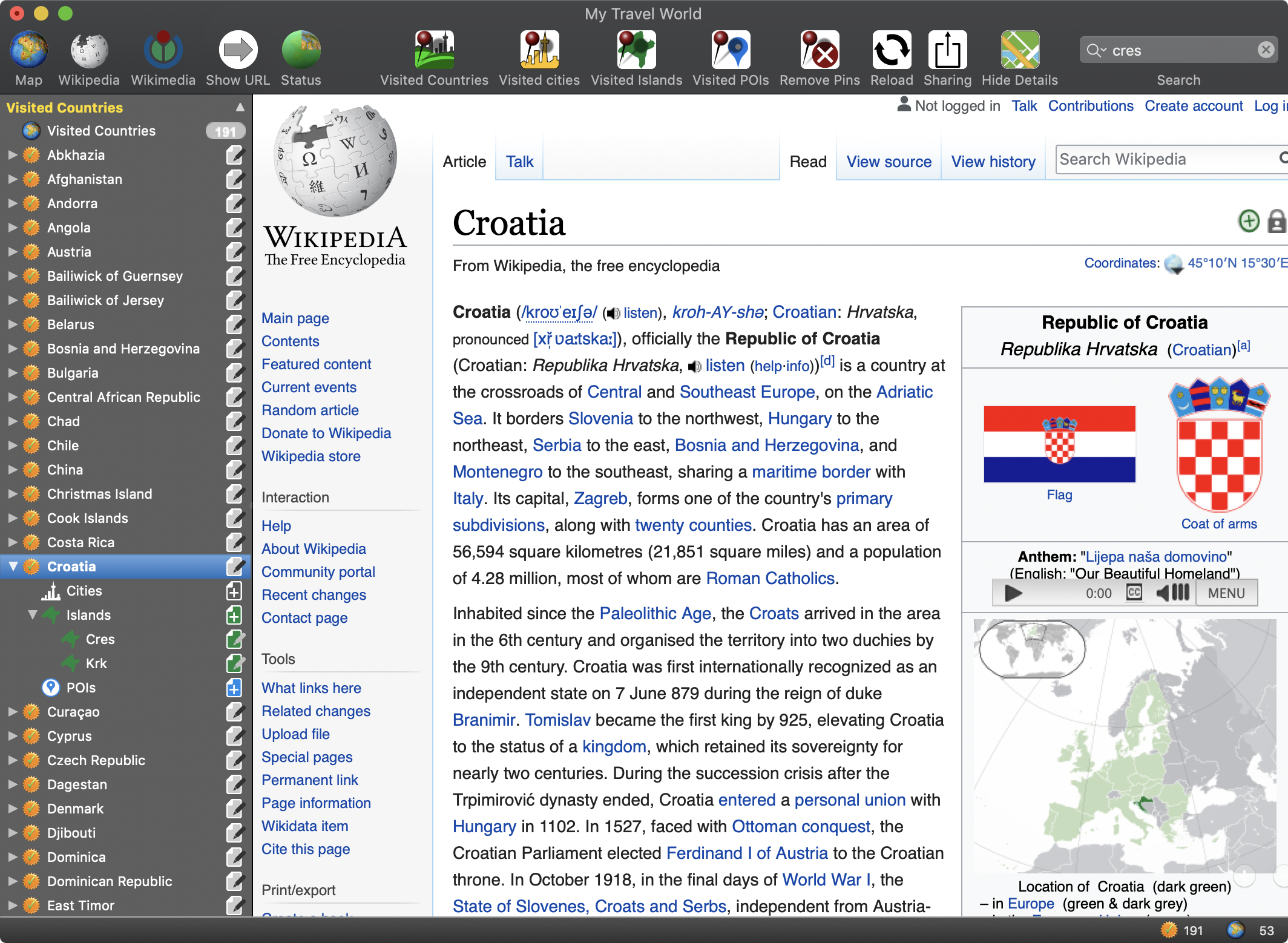Click the edit icon next to Austria
Screen dimensions: 1288x943
[x=235, y=252]
